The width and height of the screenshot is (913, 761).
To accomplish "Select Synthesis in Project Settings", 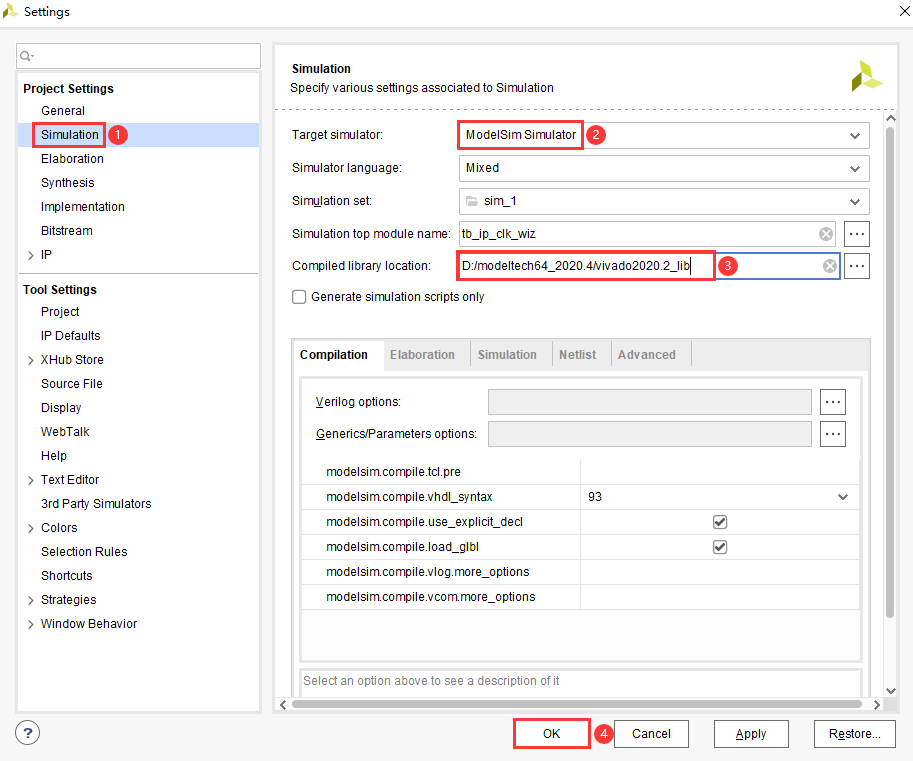I will tap(68, 183).
